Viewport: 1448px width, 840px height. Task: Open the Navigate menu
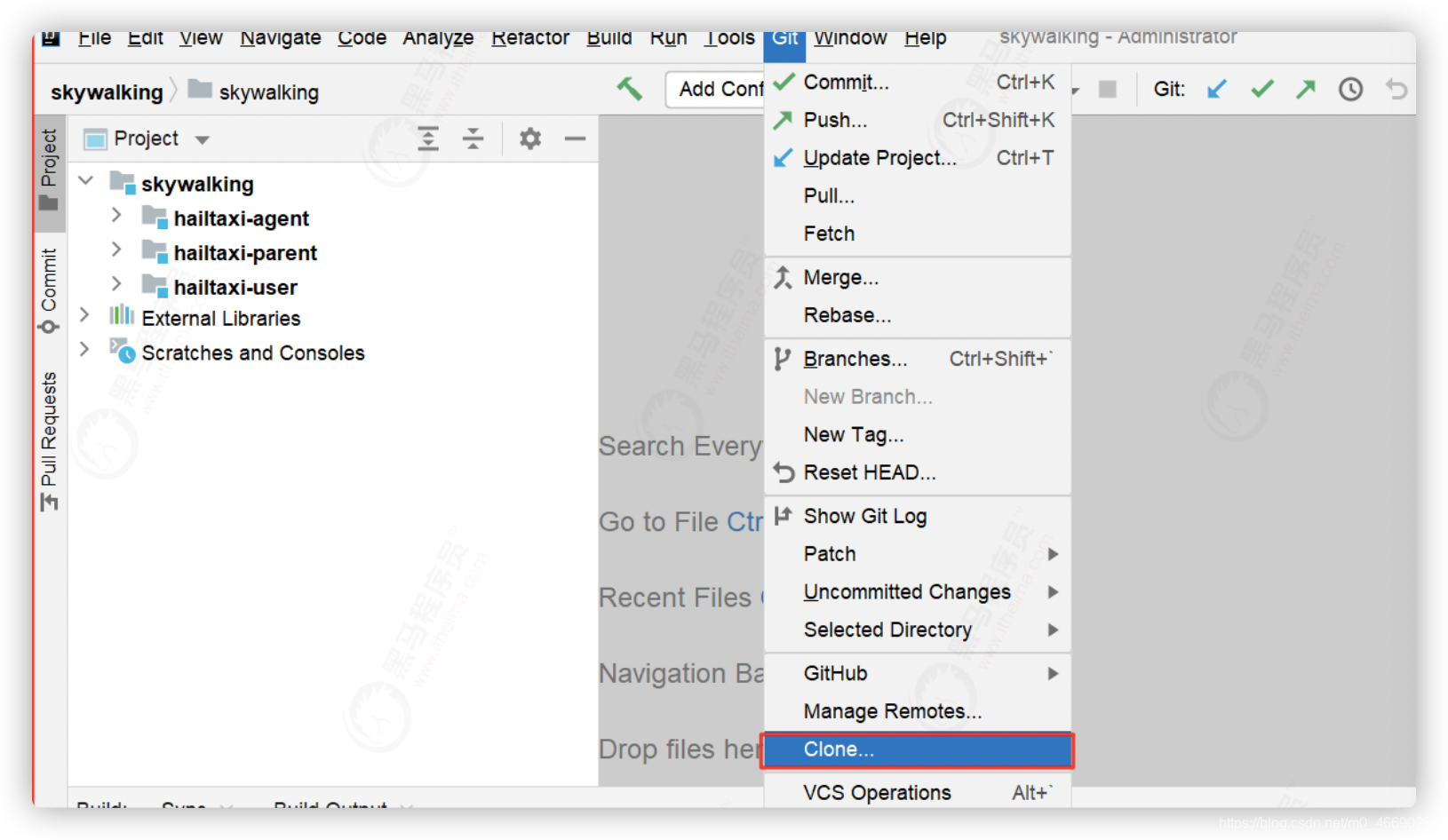pos(281,38)
